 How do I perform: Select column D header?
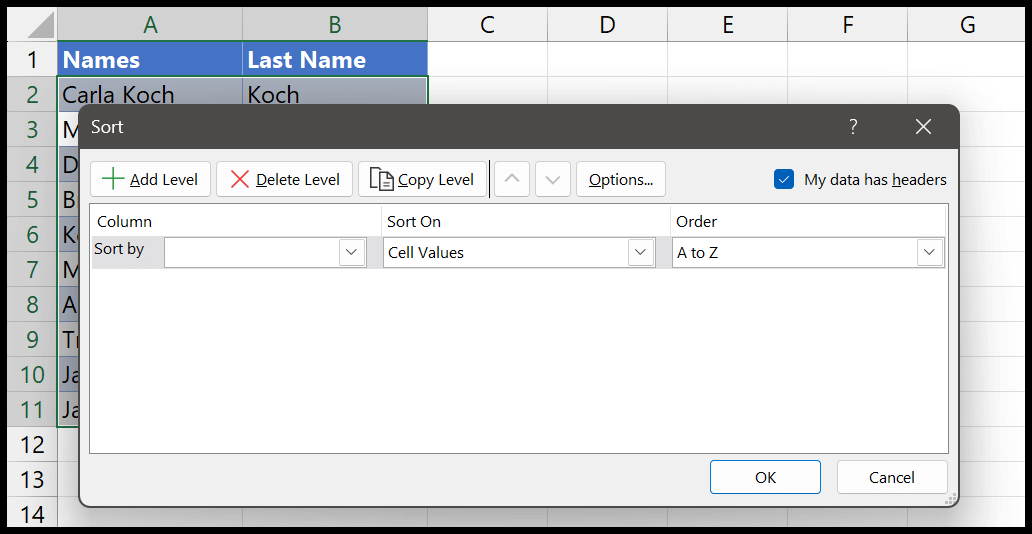607,25
